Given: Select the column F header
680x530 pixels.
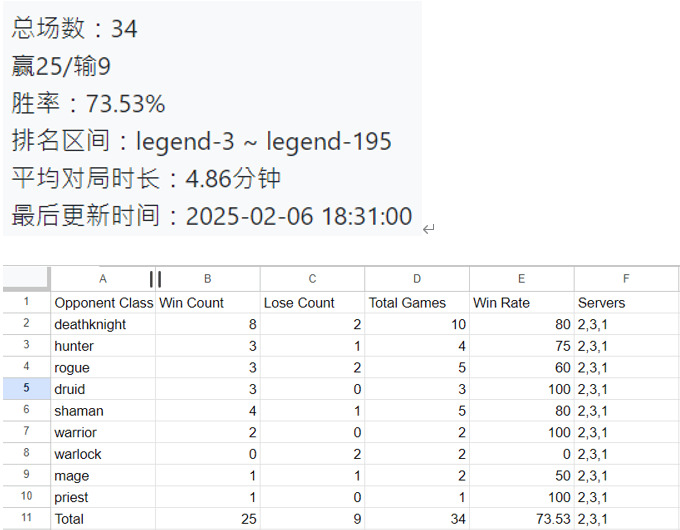Looking at the screenshot, I should point(626,279).
